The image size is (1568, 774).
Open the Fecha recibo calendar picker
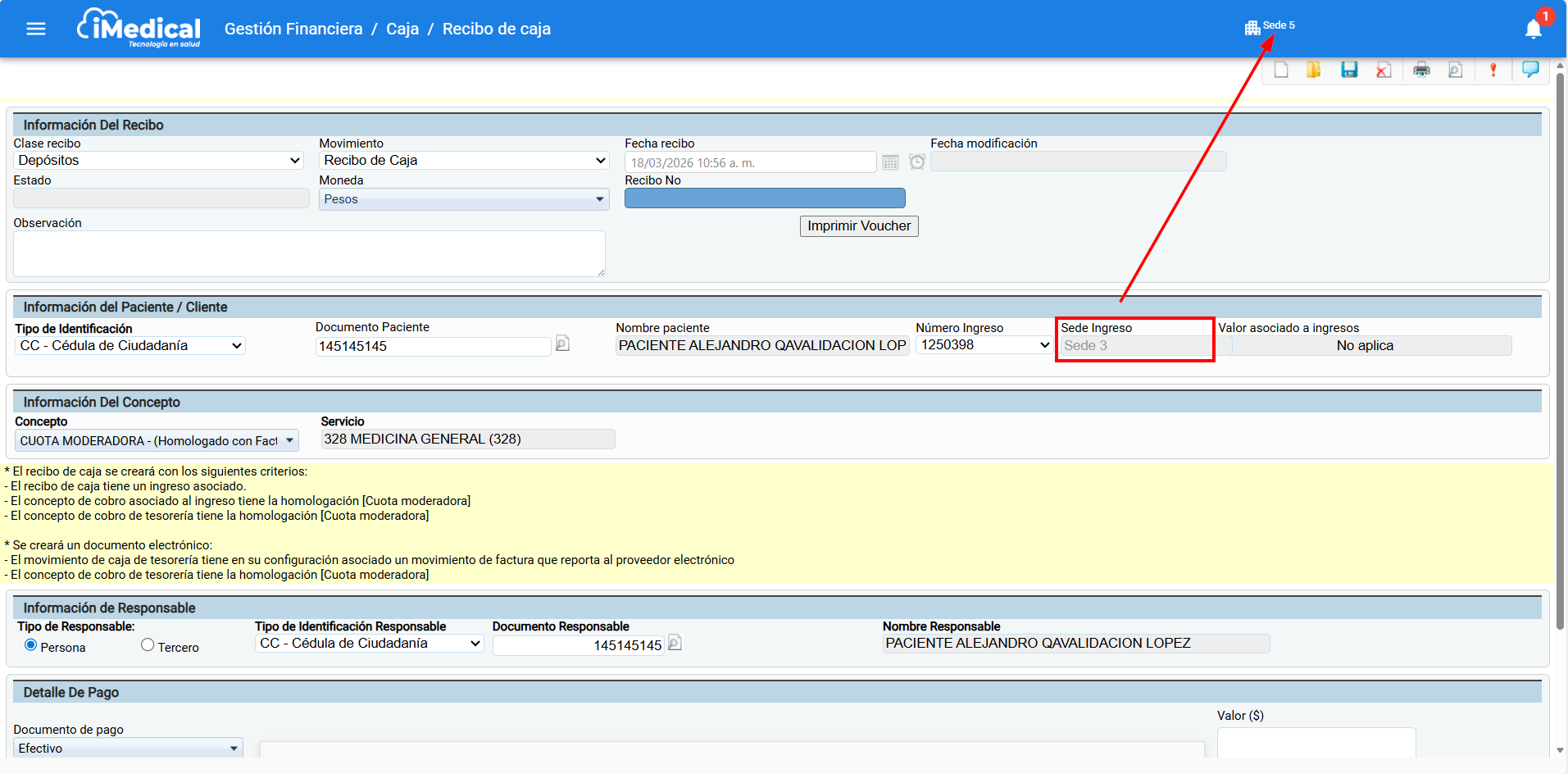(x=890, y=162)
